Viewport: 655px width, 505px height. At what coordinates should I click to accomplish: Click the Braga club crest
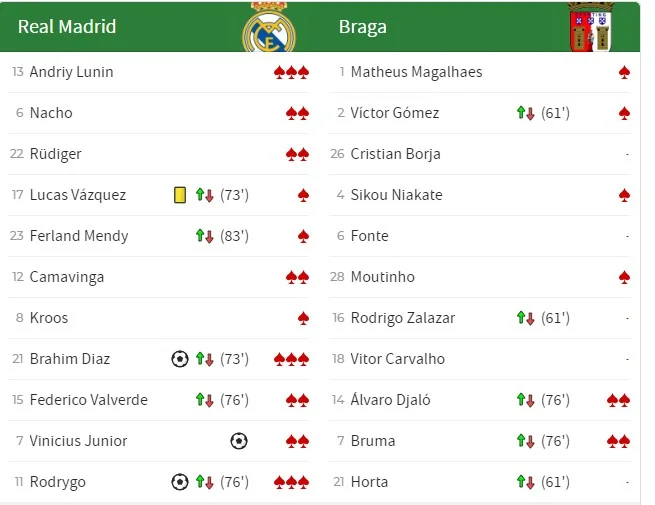589,27
